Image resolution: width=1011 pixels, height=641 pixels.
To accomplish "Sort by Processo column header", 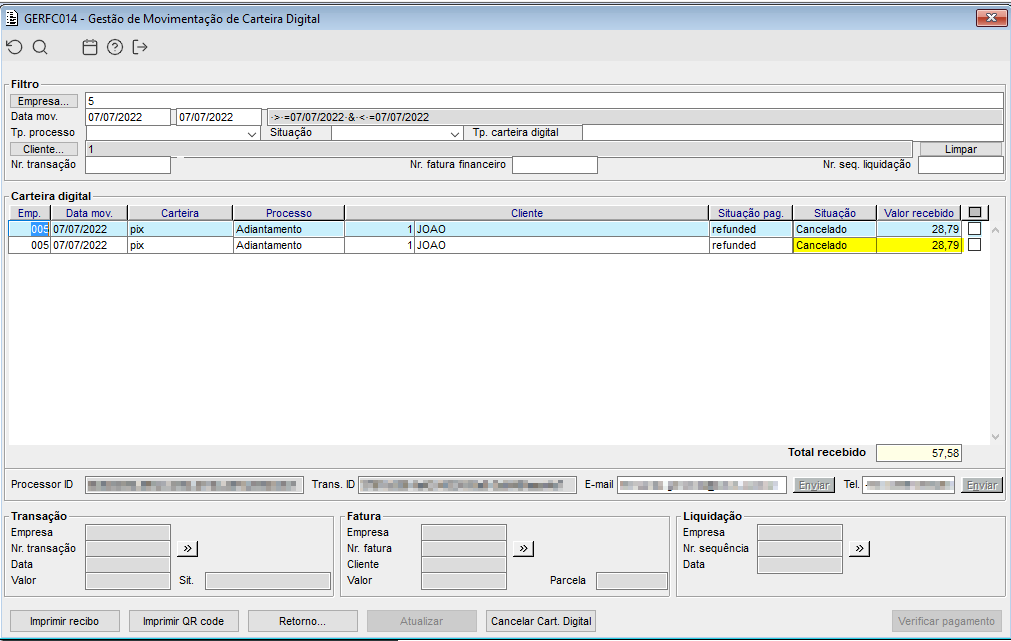I will click(x=289, y=213).
